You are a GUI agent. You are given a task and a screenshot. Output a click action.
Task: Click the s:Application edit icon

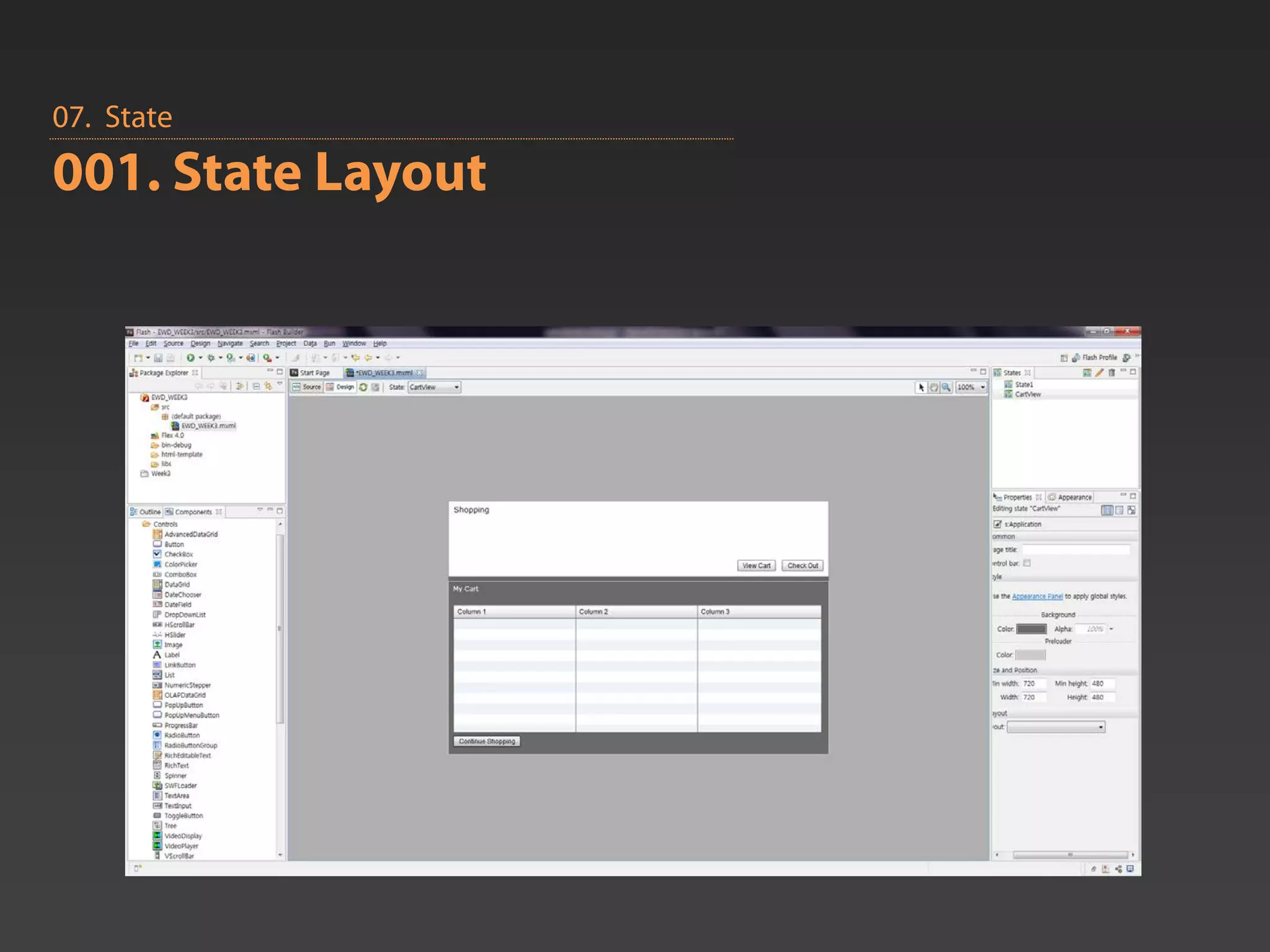pyautogui.click(x=998, y=524)
